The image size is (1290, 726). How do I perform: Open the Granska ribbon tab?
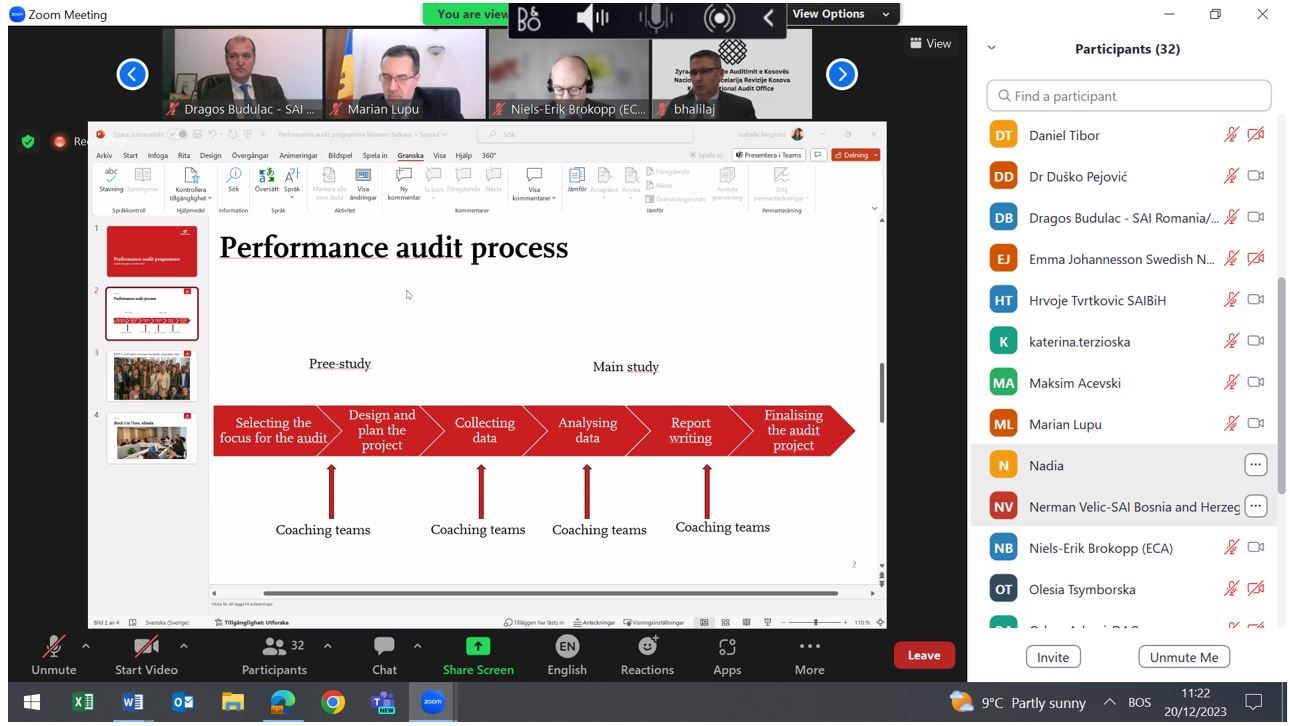[x=410, y=155]
